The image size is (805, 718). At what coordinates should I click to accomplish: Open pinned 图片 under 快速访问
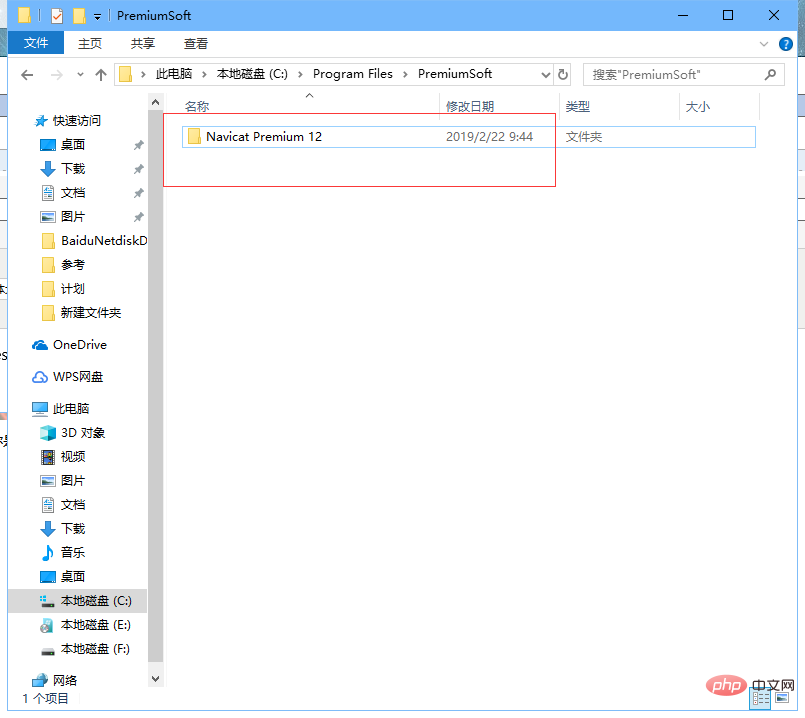coord(72,217)
